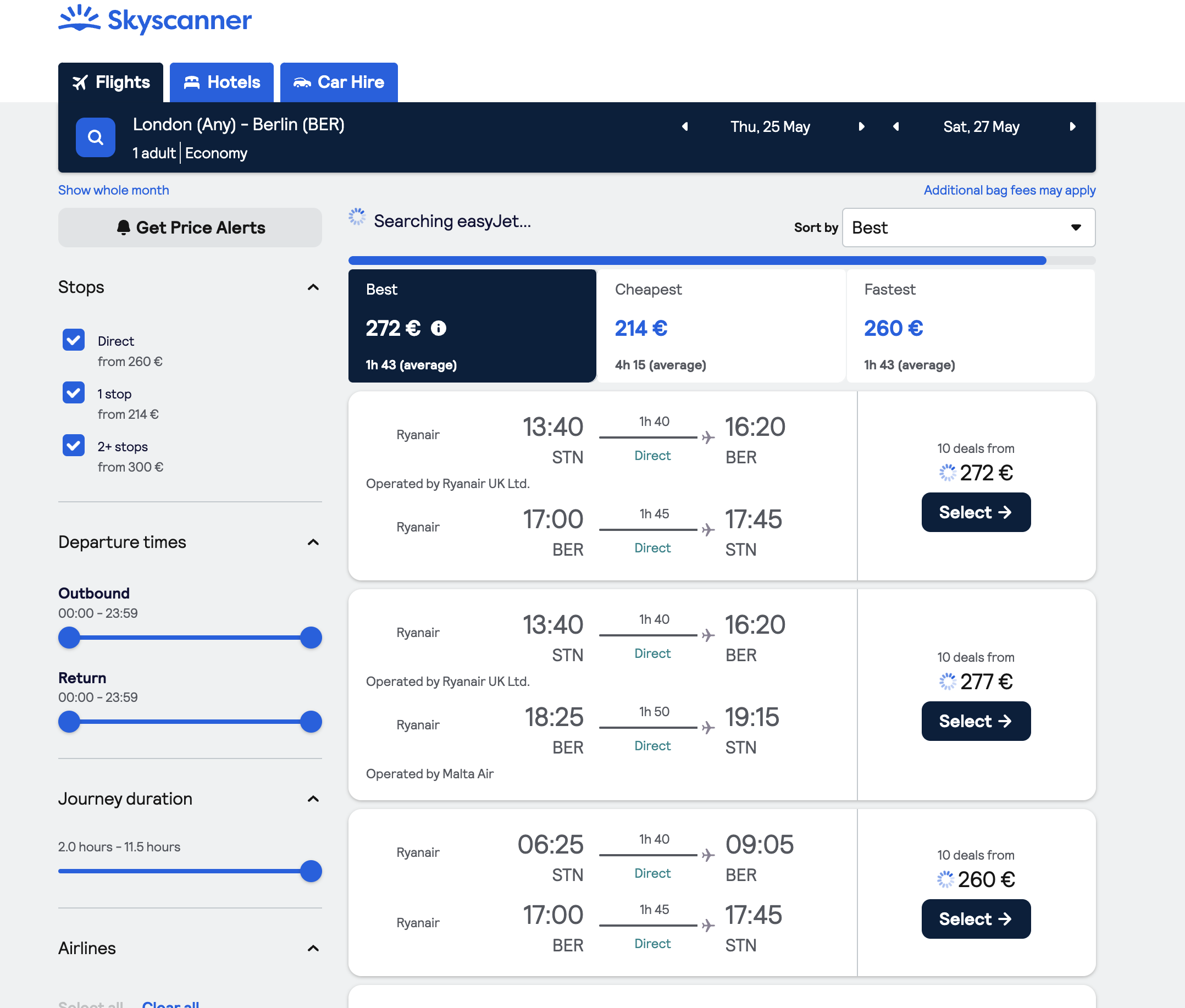Collapse the Airlines filter section
Image resolution: width=1185 pixels, height=1008 pixels.
[313, 949]
